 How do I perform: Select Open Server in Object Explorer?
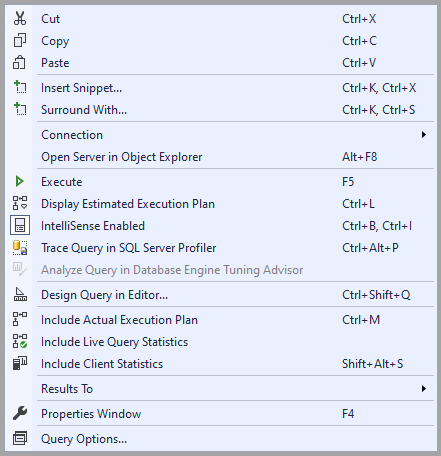point(221,157)
